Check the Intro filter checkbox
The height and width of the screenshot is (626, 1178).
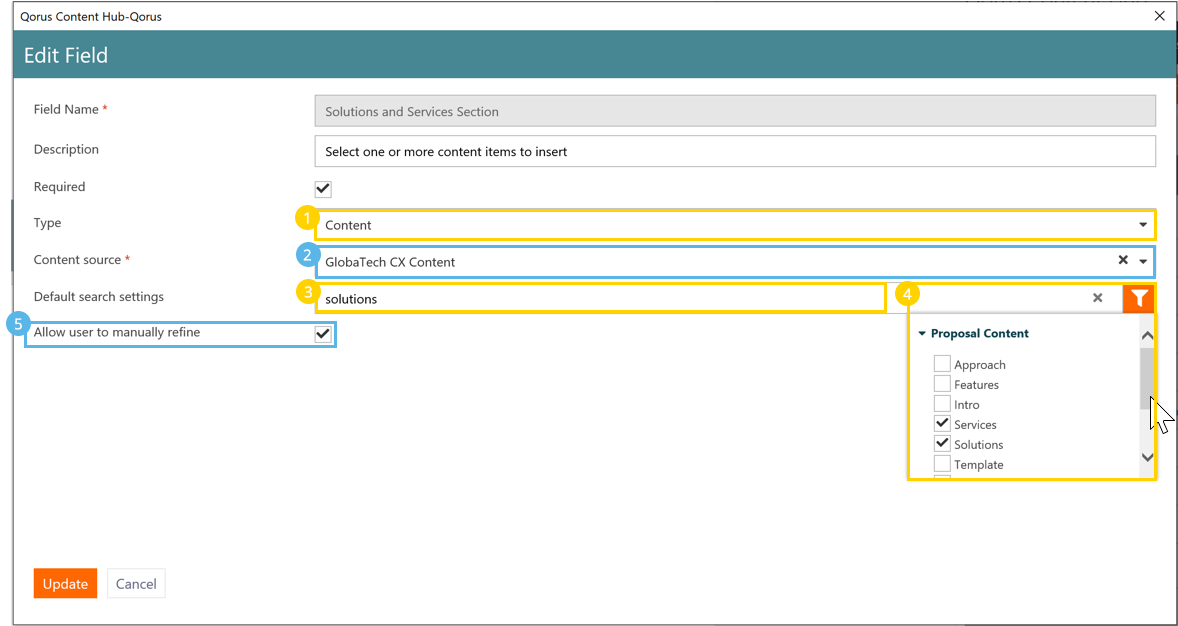click(x=942, y=404)
